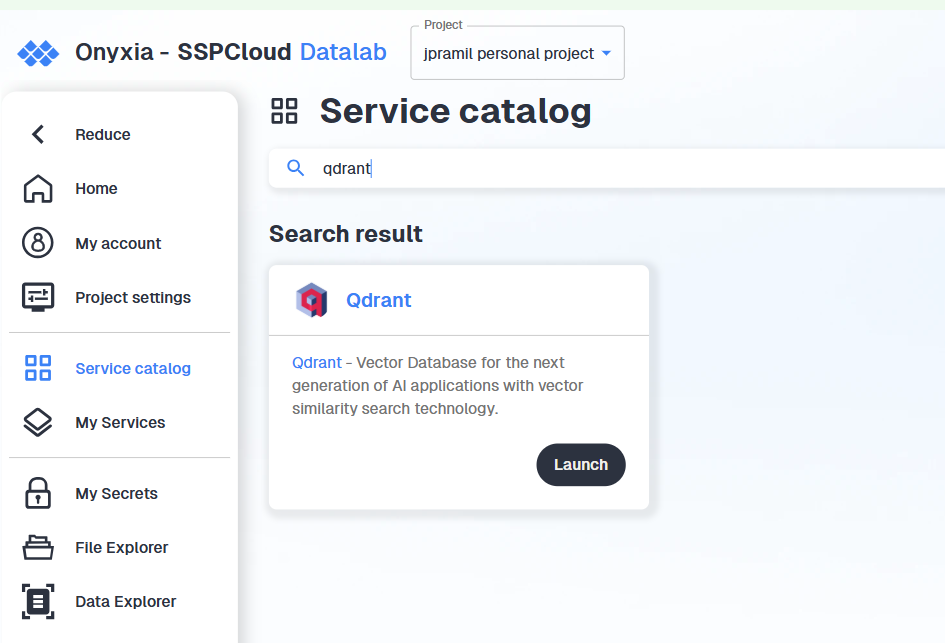The width and height of the screenshot is (945, 643).
Task: Click the magnifier icon in the search bar
Action: (295, 168)
